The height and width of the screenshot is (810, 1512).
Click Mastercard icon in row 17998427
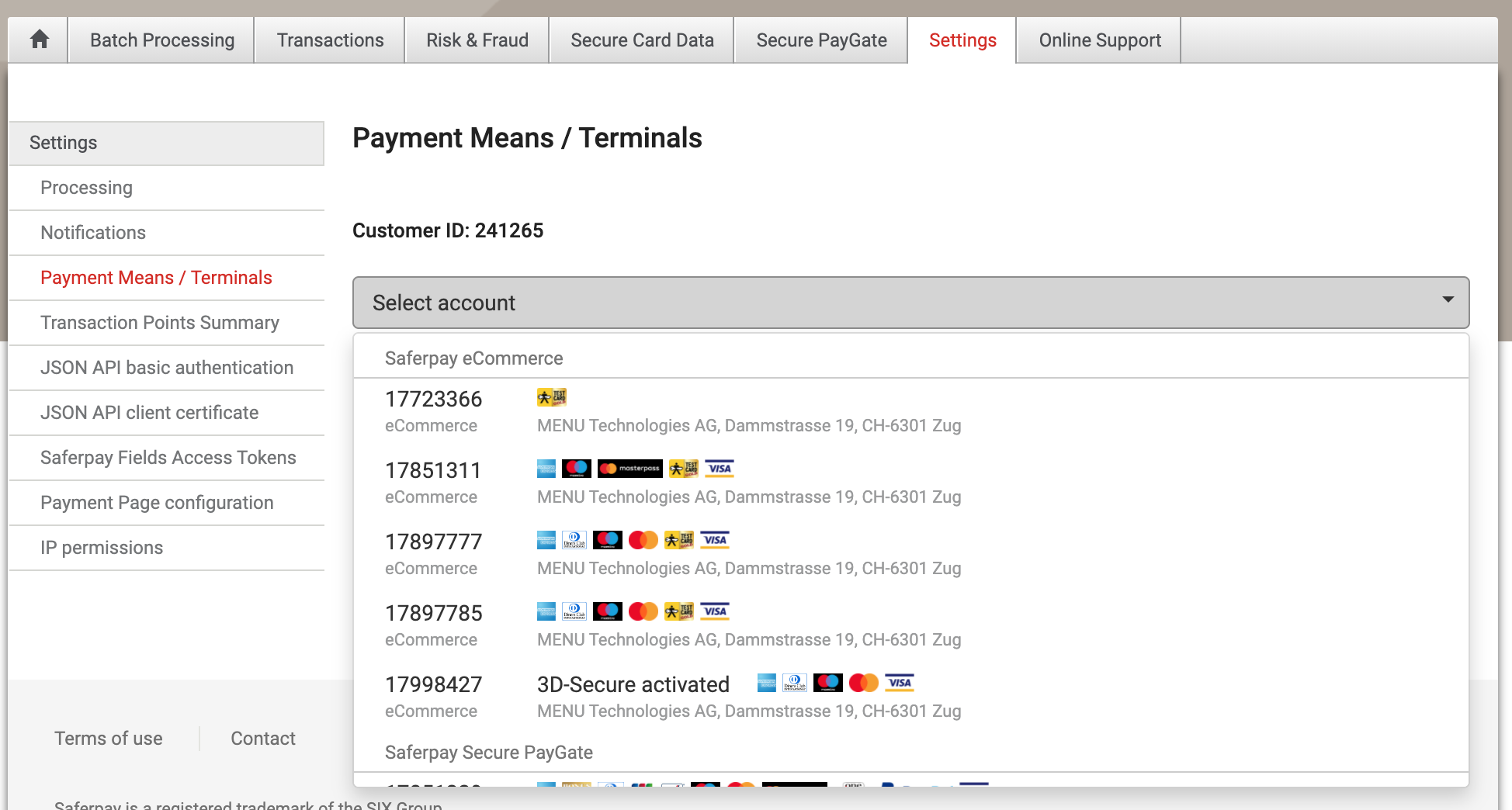coord(864,683)
